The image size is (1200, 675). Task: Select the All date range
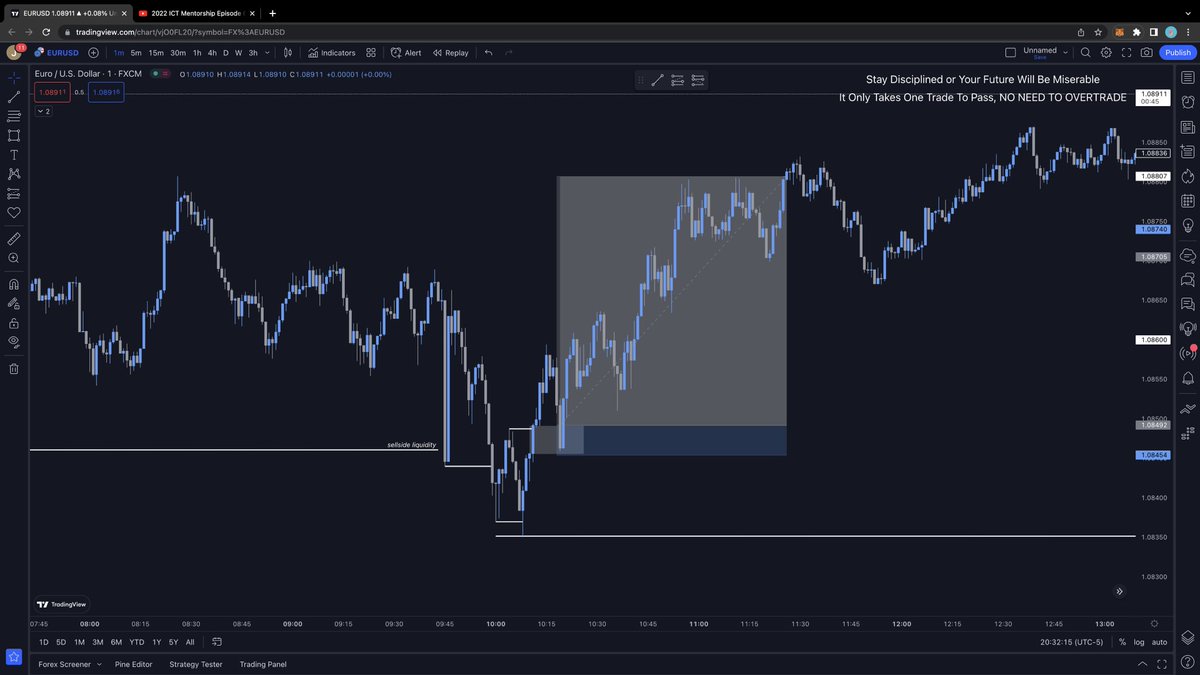(x=190, y=642)
